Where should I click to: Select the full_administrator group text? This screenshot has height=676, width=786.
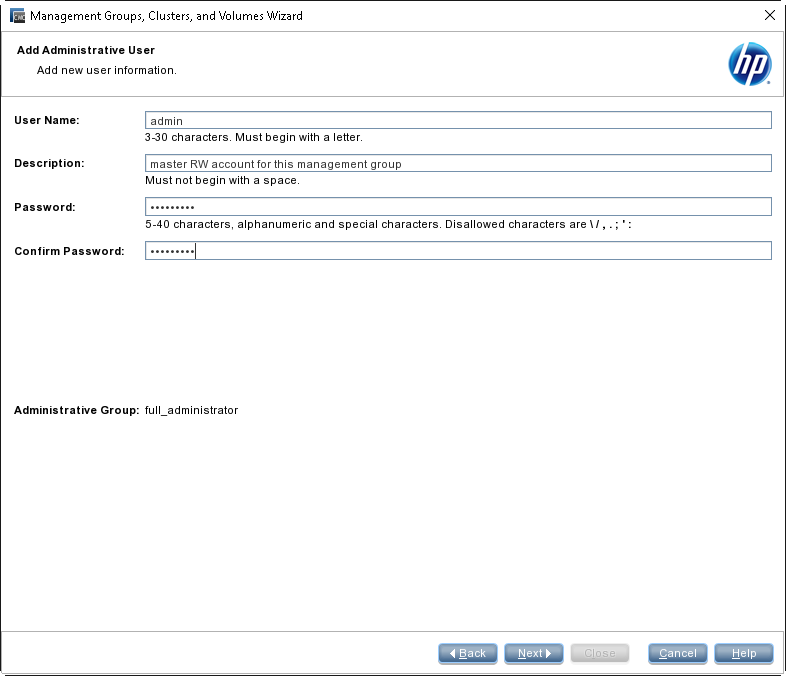point(191,410)
